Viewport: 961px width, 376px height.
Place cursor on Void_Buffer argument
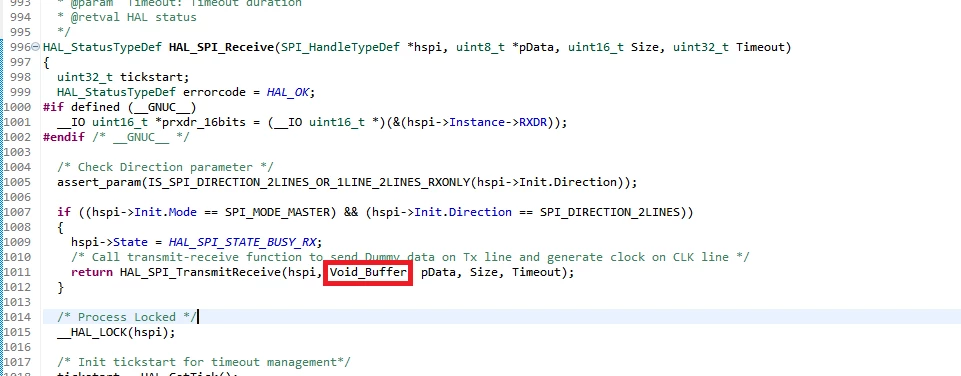(x=368, y=272)
